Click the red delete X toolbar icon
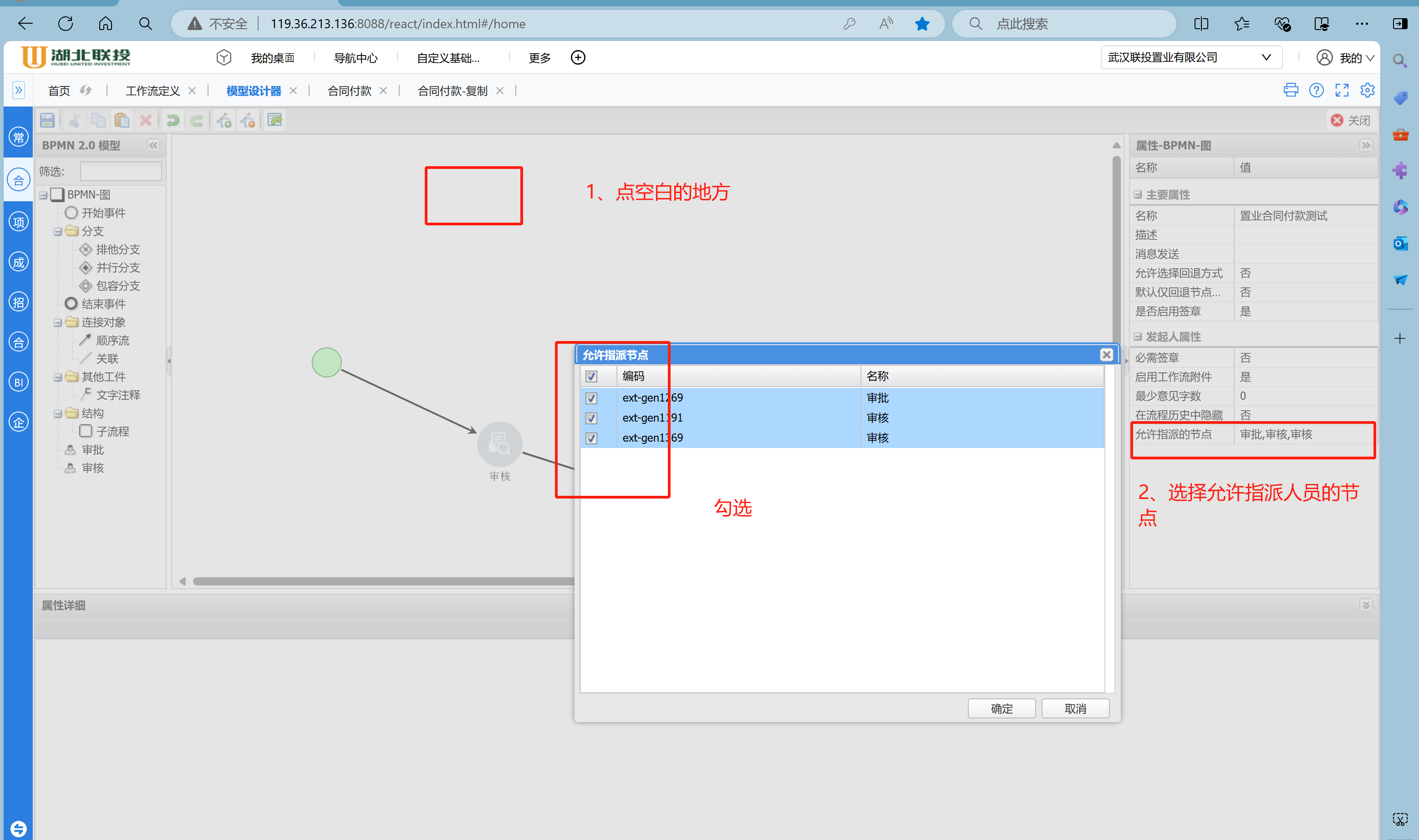Image resolution: width=1419 pixels, height=840 pixels. pyautogui.click(x=146, y=120)
